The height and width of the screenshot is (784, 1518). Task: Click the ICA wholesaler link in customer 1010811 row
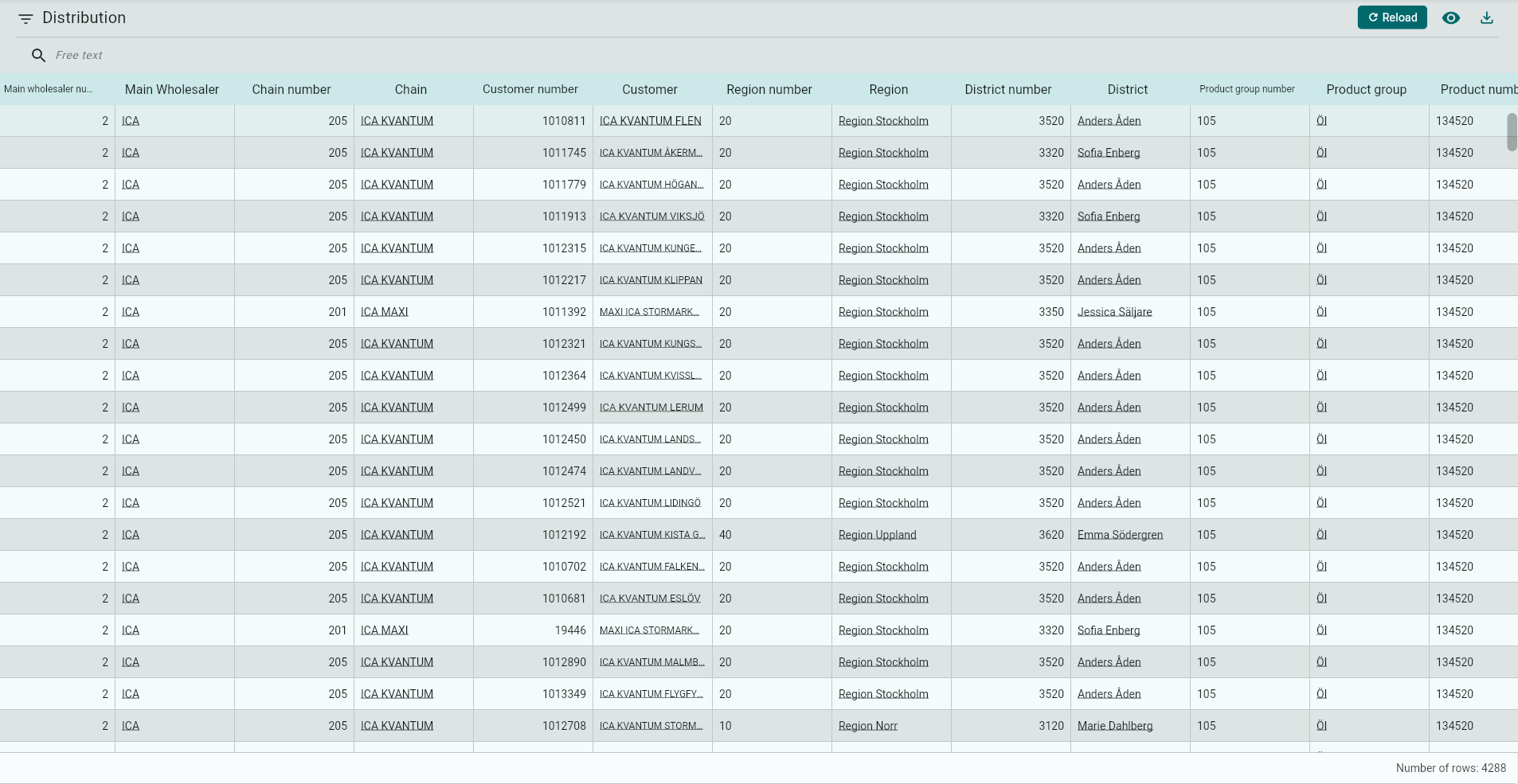tap(131, 121)
